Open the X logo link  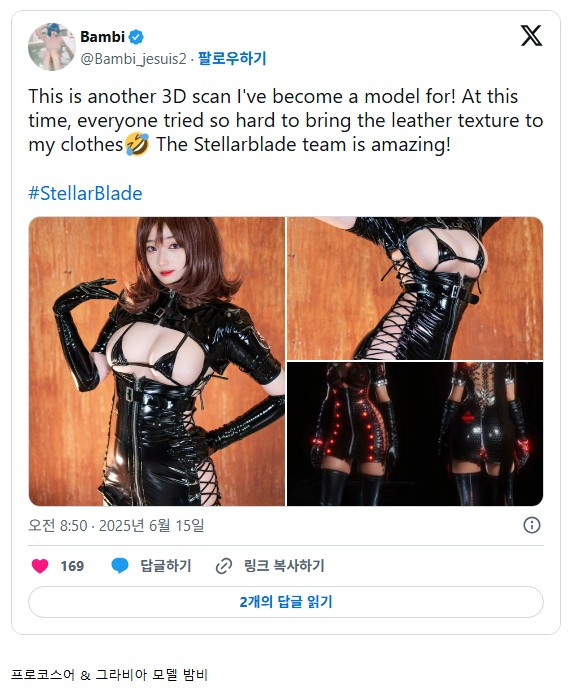click(531, 36)
